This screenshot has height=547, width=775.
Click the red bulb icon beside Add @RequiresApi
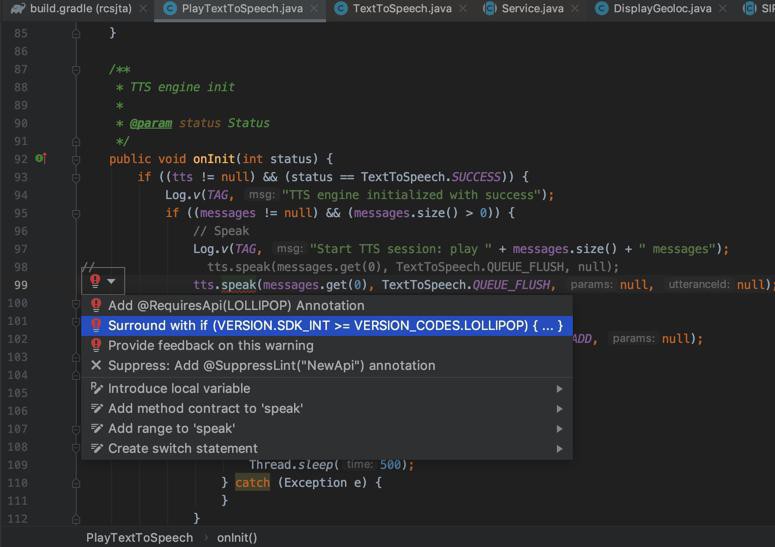tap(96, 305)
